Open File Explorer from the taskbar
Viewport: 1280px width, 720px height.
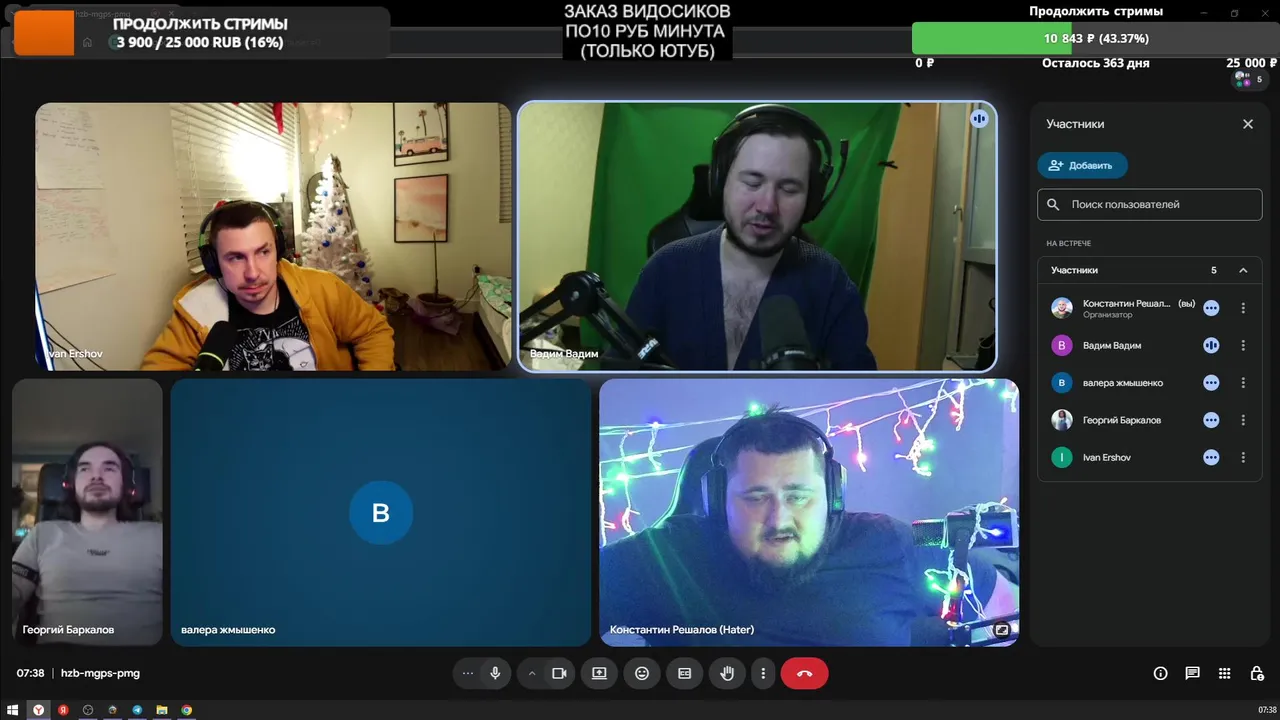click(x=162, y=710)
